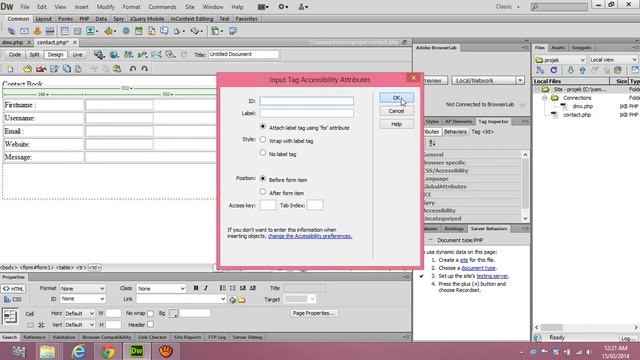This screenshot has width=640, height=360.
Task: Toggle the Header checkbox
Action: pos(150,324)
